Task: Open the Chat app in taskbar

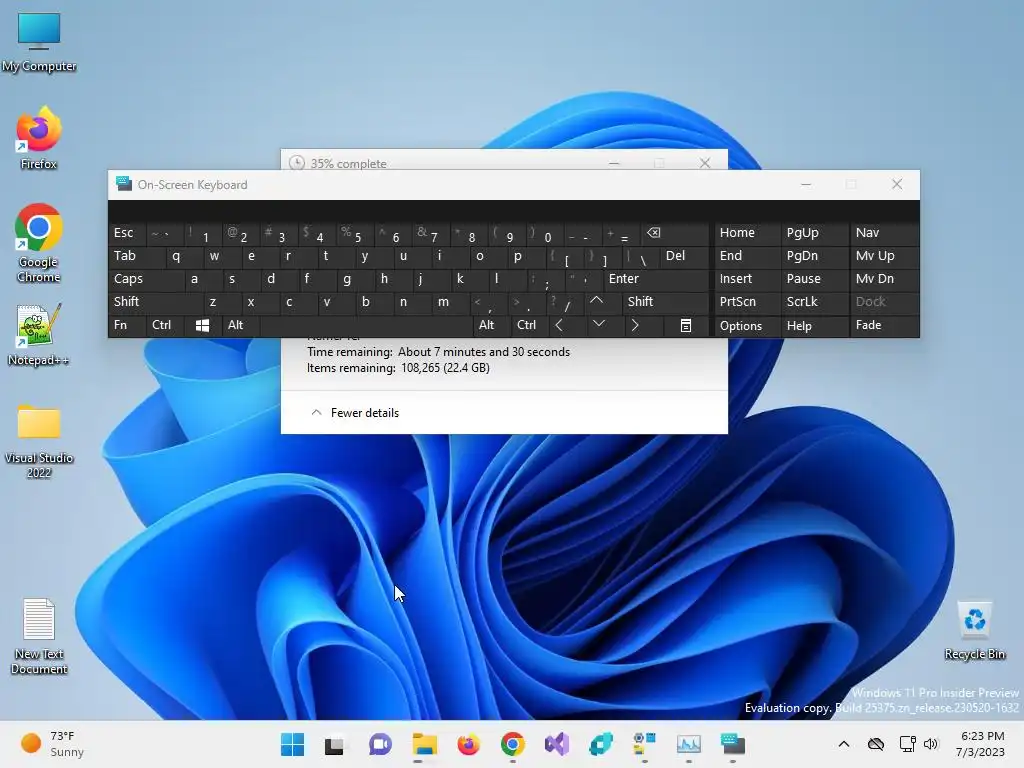Action: [379, 744]
